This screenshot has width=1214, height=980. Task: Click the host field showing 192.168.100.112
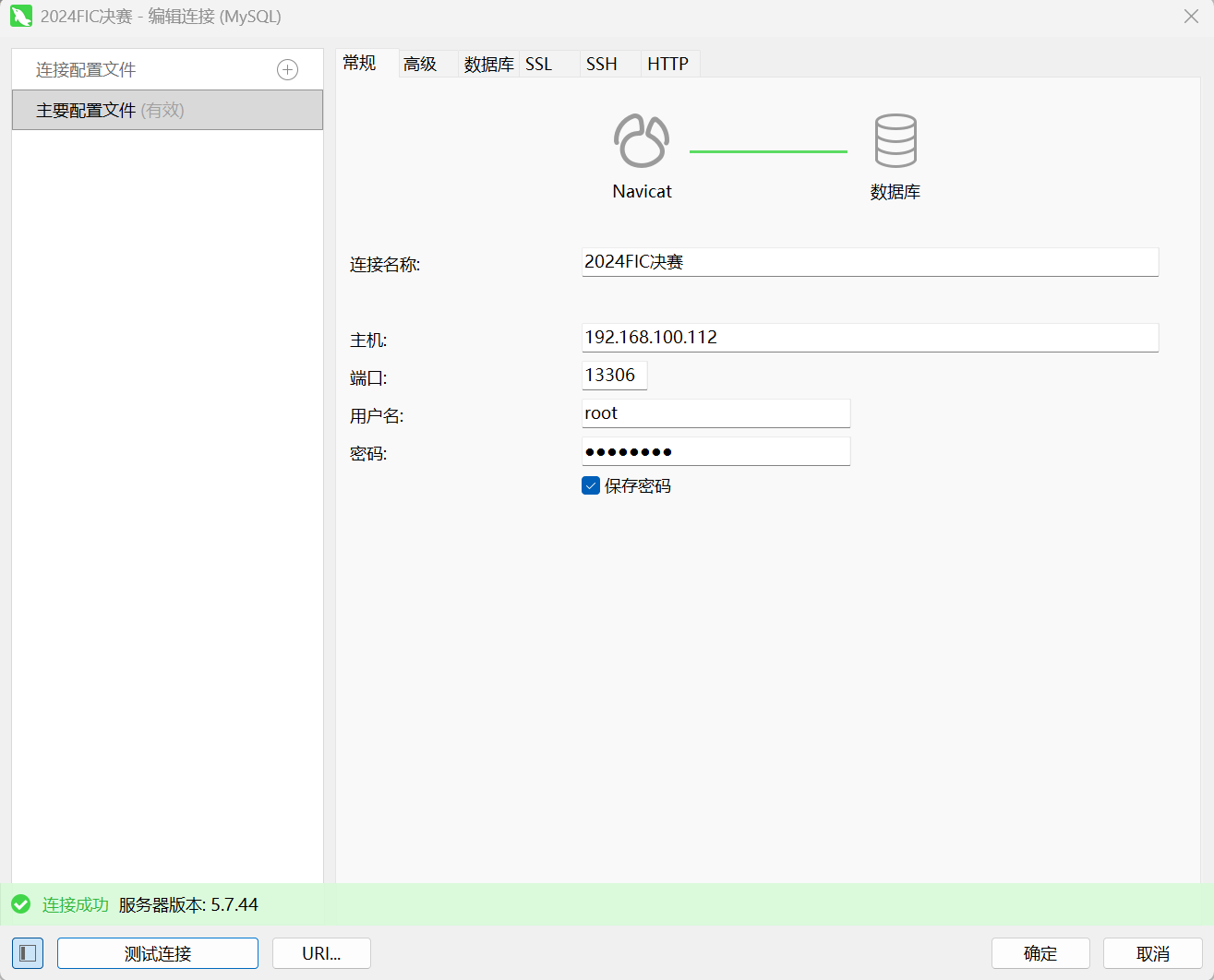pyautogui.click(x=869, y=338)
